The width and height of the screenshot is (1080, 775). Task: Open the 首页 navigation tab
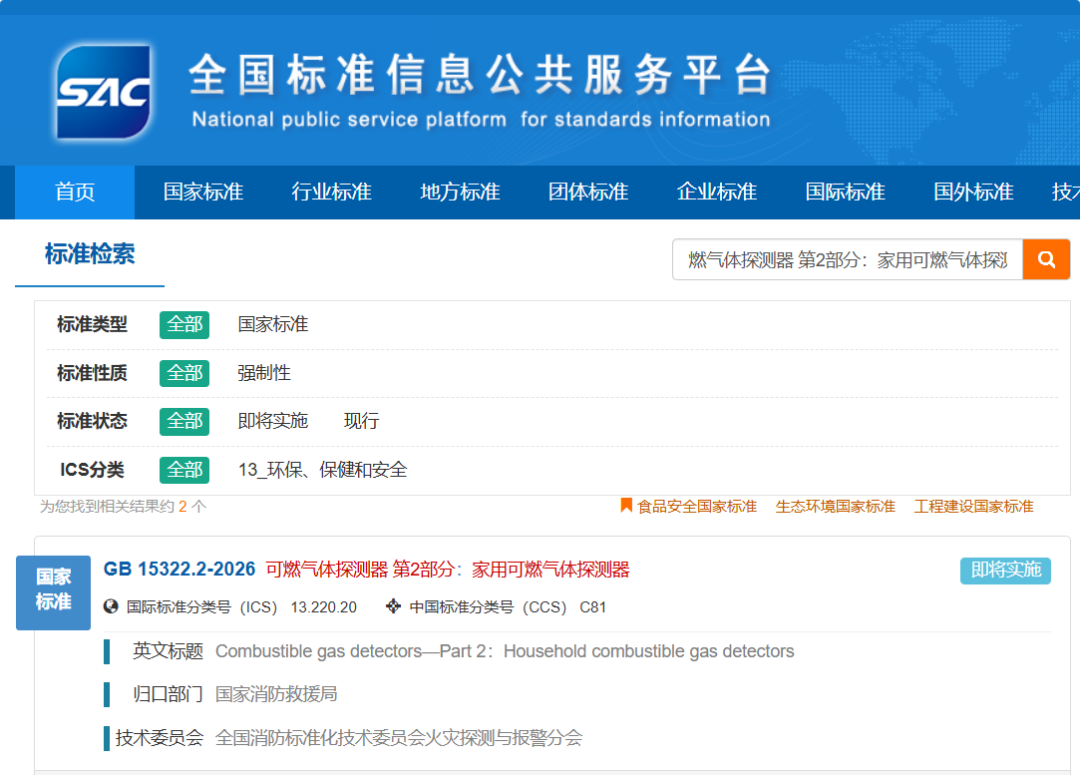(75, 192)
